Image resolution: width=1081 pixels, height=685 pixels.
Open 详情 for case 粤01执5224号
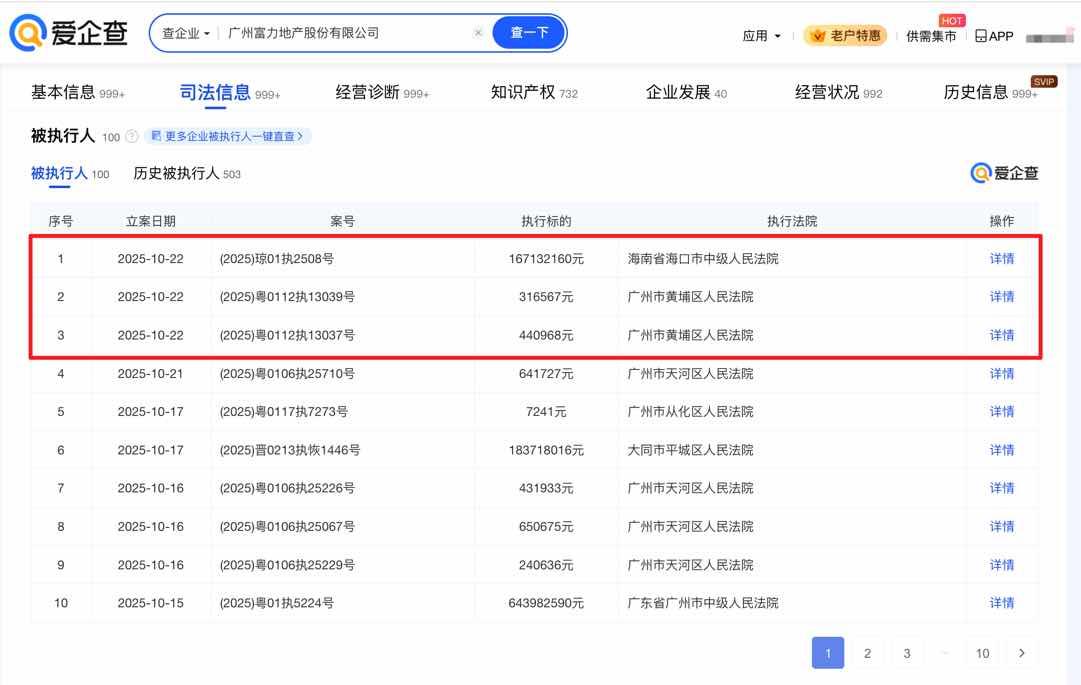coord(1002,603)
